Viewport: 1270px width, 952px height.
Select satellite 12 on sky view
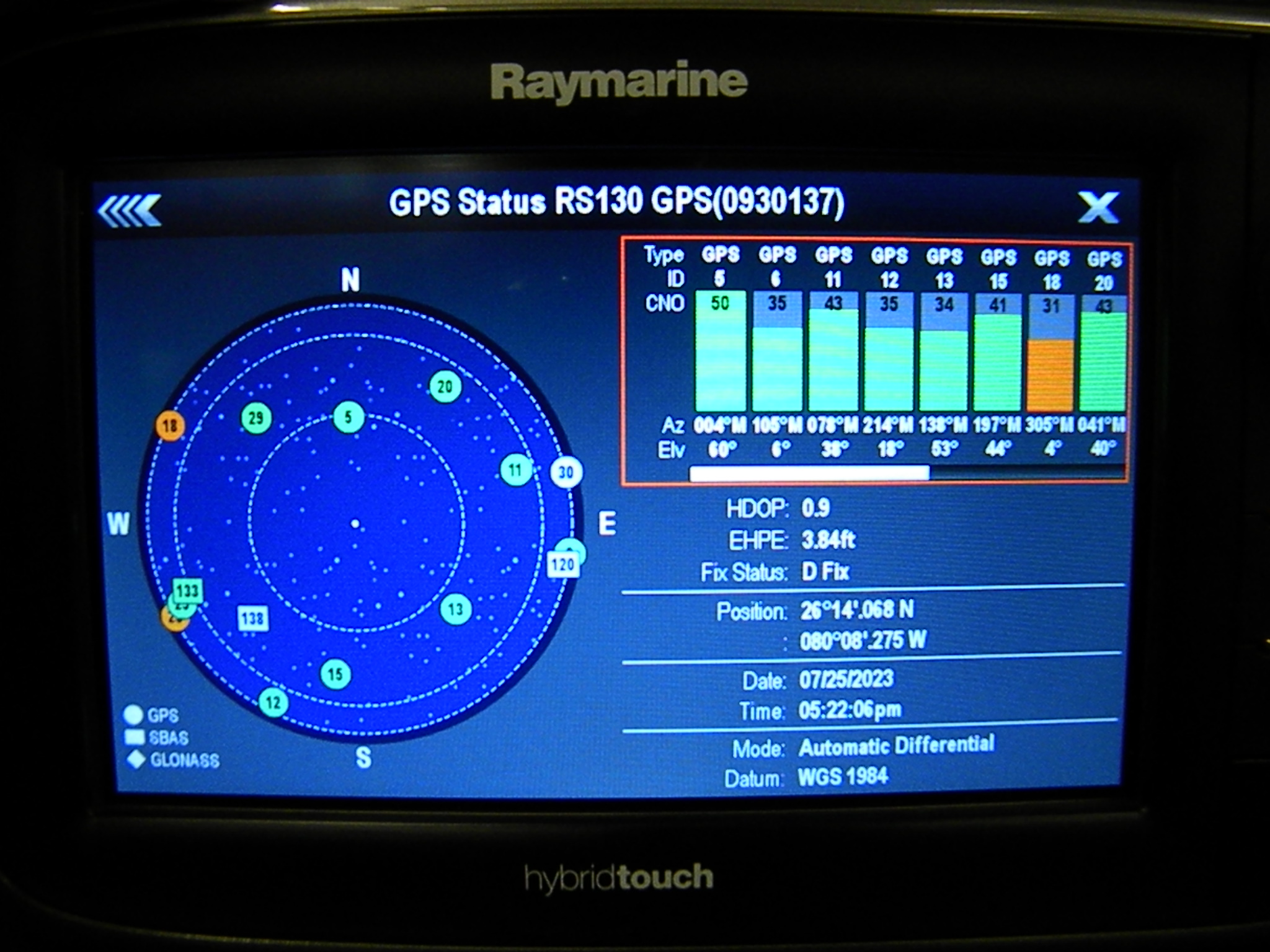click(273, 703)
